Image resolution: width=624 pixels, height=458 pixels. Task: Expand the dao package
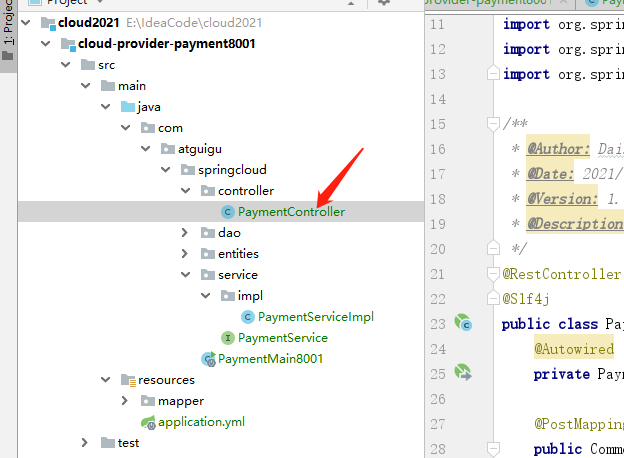coord(185,232)
